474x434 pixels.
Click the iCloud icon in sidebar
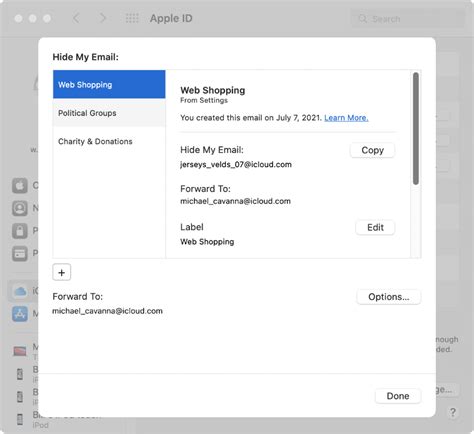[x=20, y=291]
